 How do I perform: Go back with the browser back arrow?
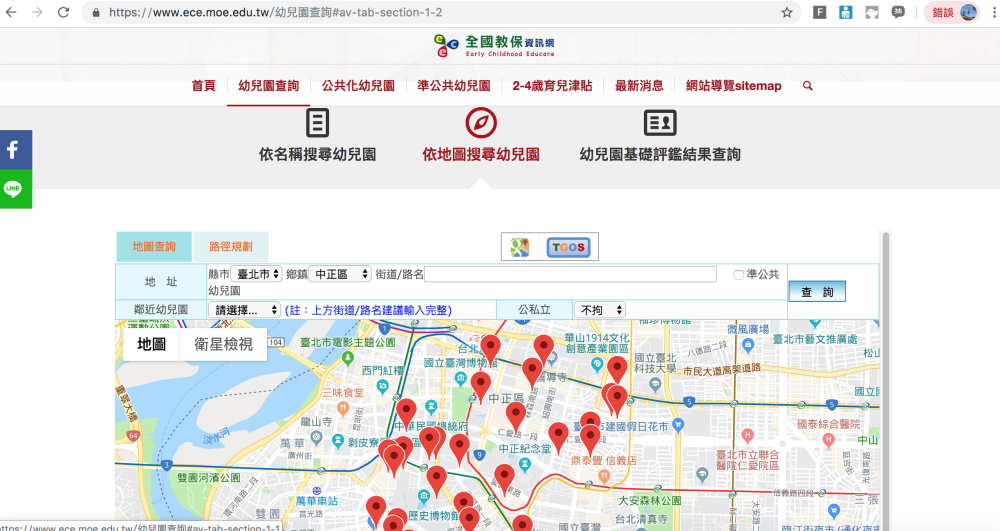[x=11, y=12]
